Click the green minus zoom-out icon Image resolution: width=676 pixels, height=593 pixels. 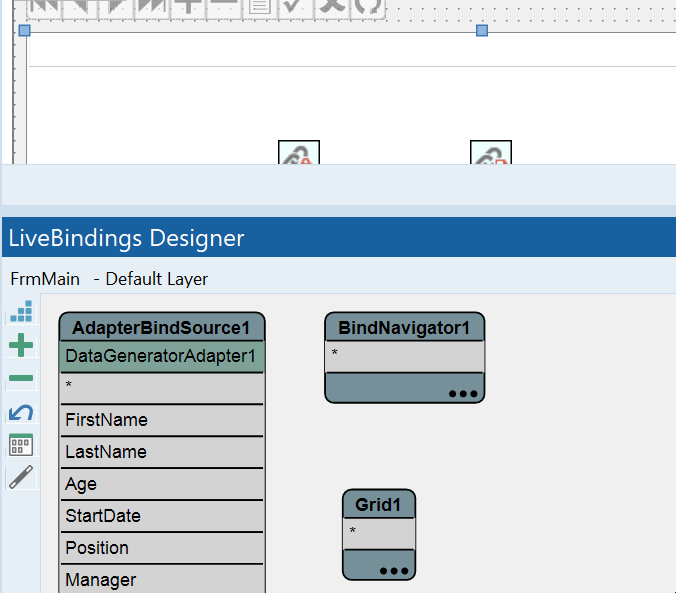21,379
